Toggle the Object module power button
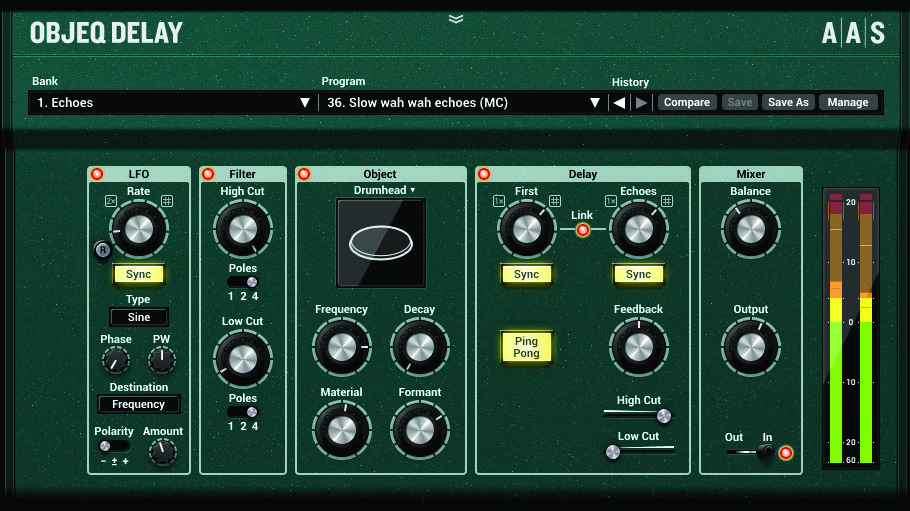The height and width of the screenshot is (511, 910). pos(304,174)
